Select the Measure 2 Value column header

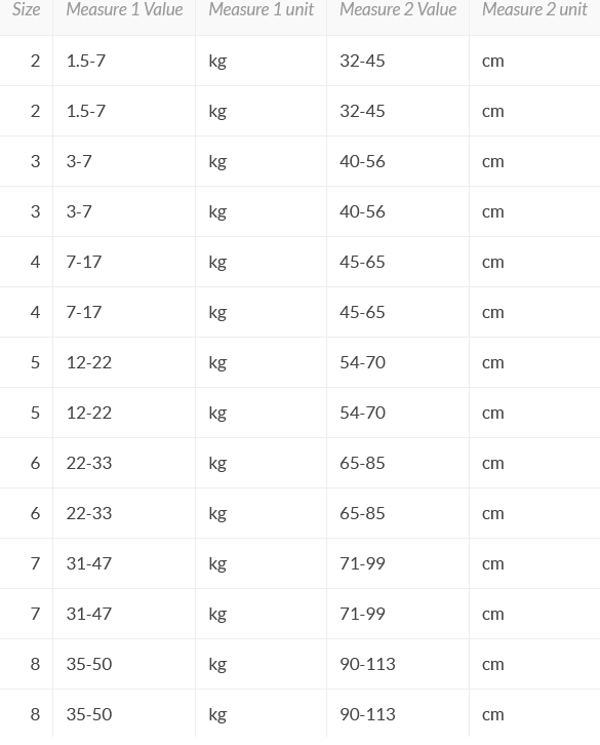click(397, 10)
